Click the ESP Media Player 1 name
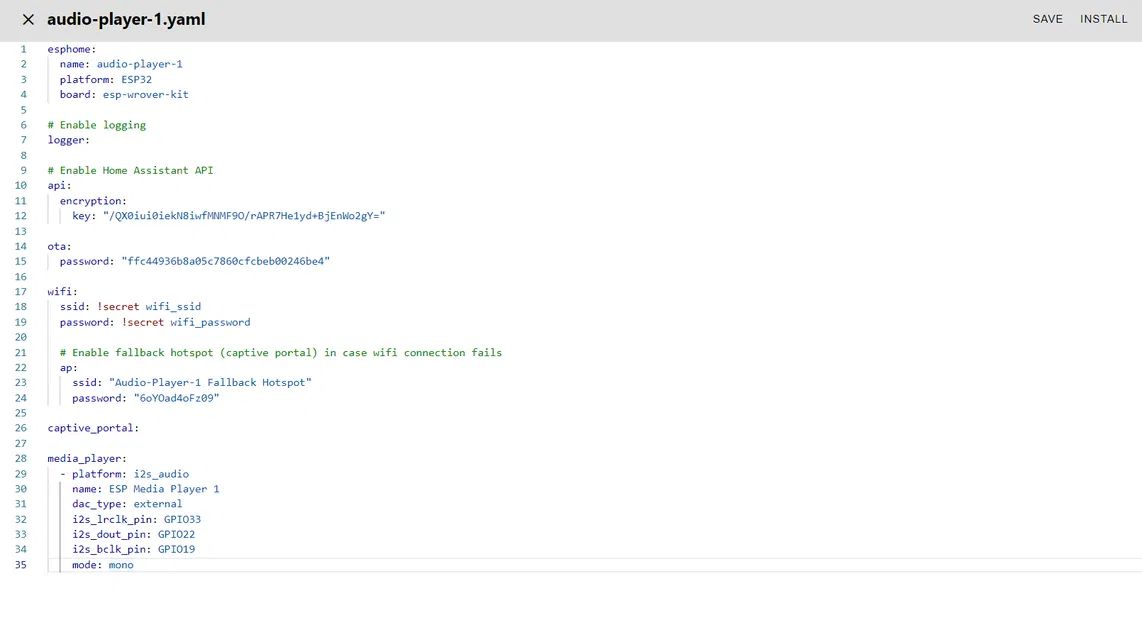Screen dimensions: 1142x625 point(164,489)
